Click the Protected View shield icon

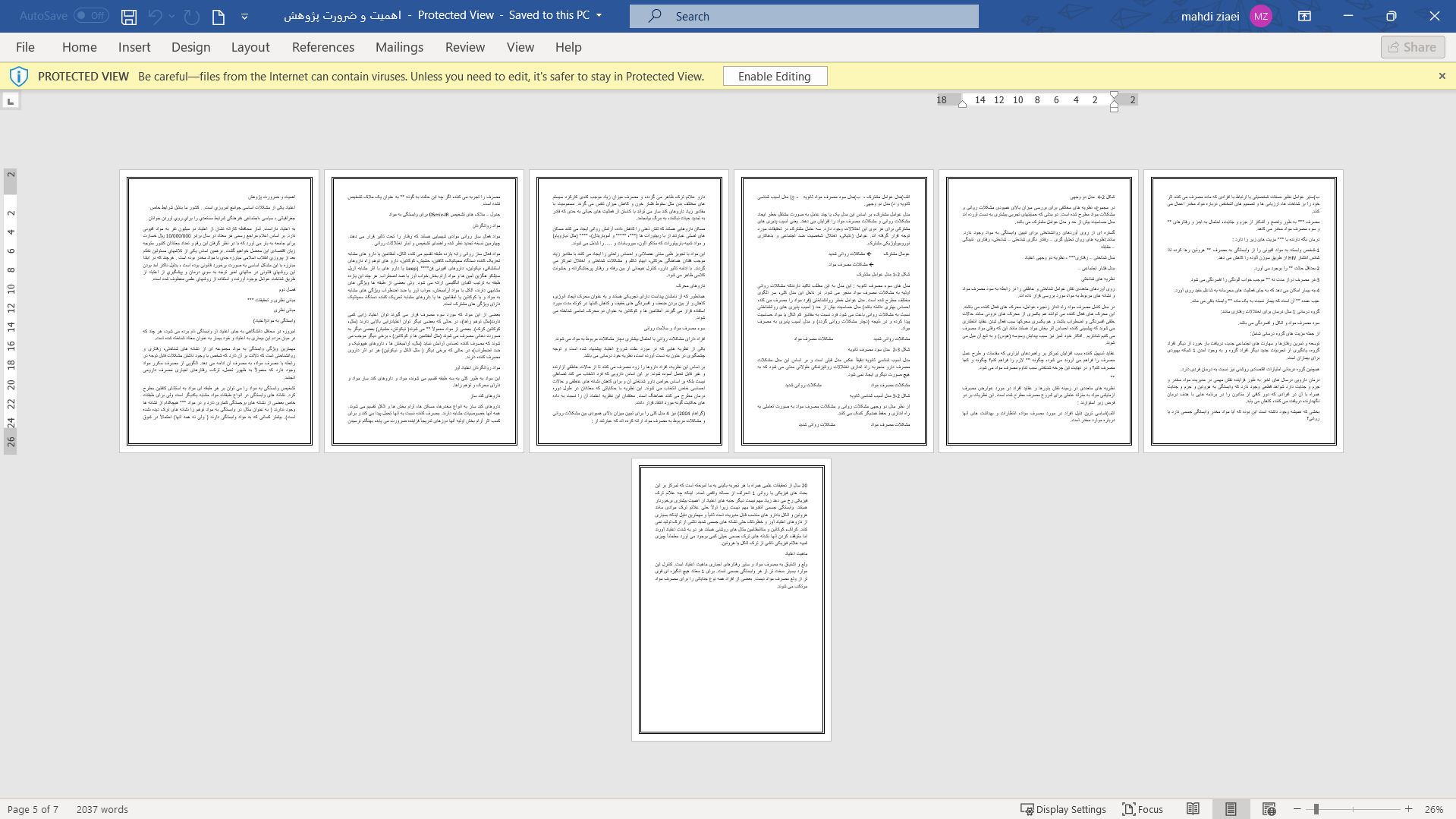(19, 76)
